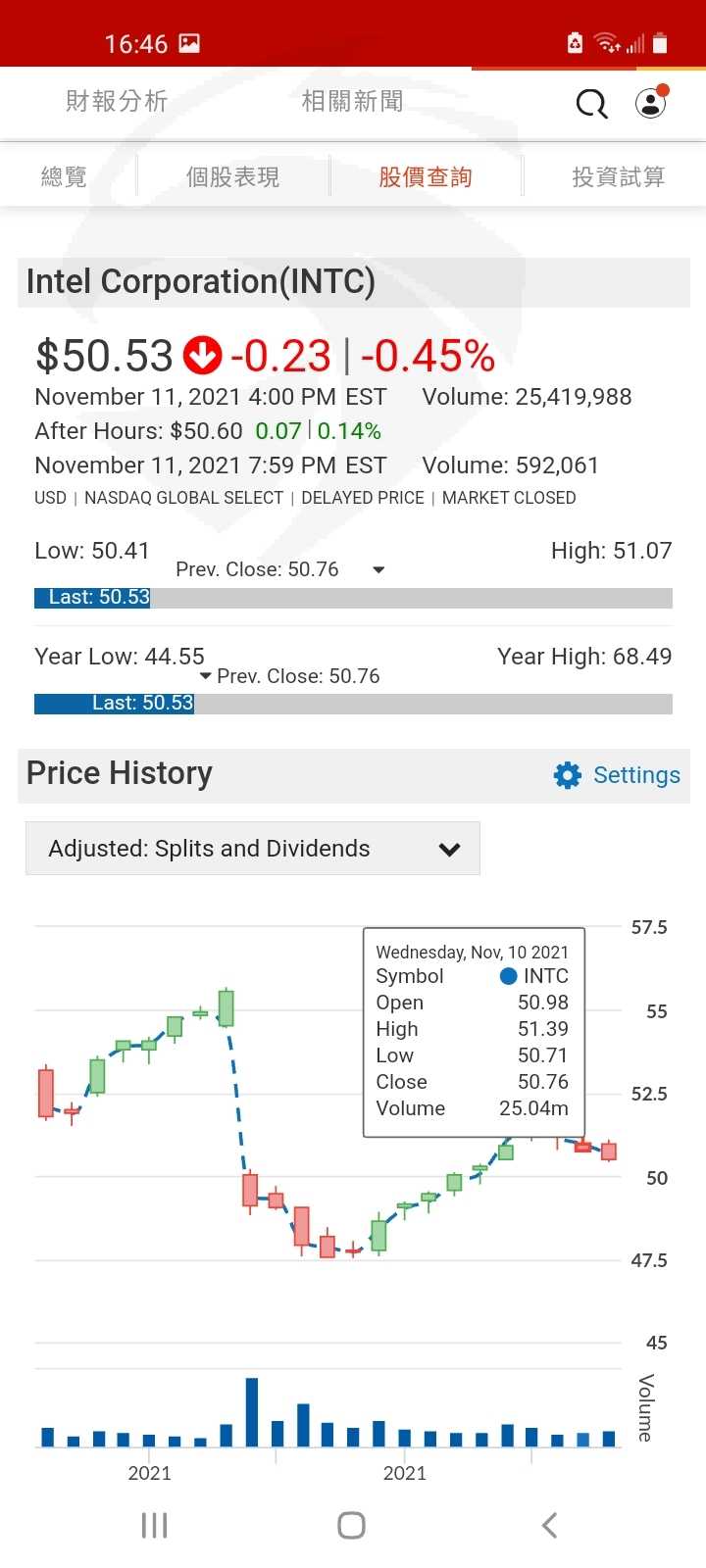
Task: Tap the day range Last: 50.53 bar
Action: [92, 598]
